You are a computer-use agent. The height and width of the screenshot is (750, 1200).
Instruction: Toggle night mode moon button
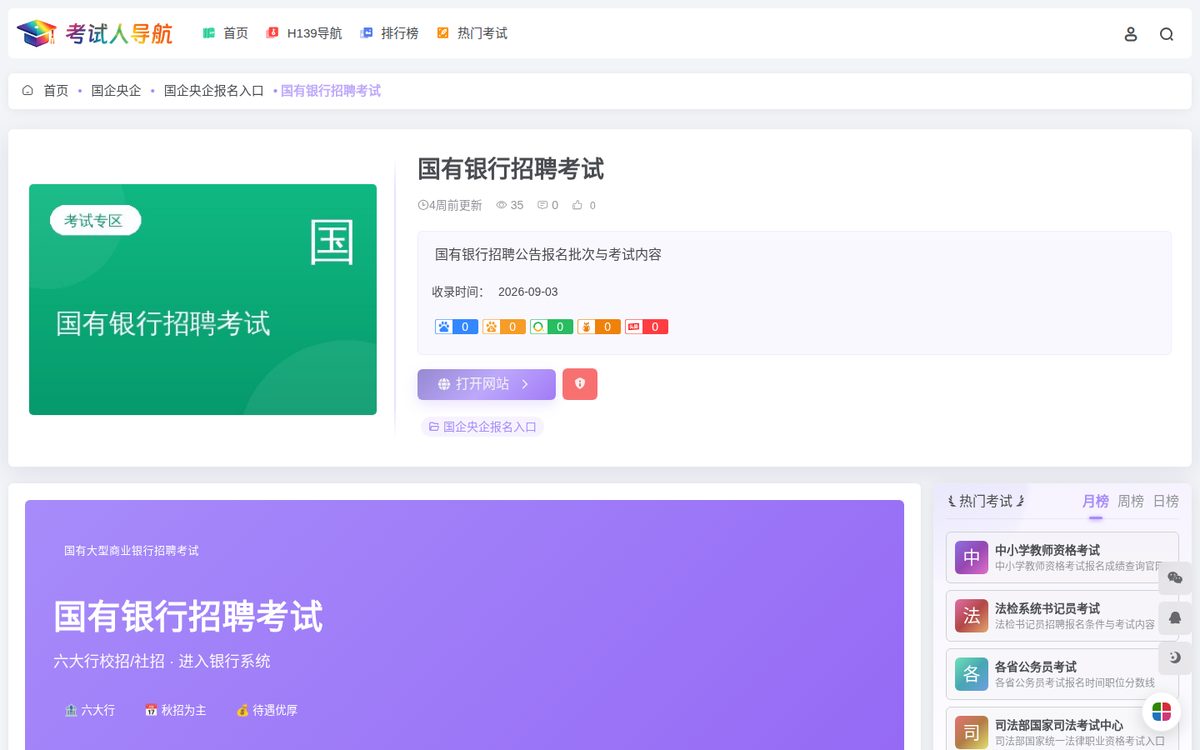click(x=1175, y=658)
